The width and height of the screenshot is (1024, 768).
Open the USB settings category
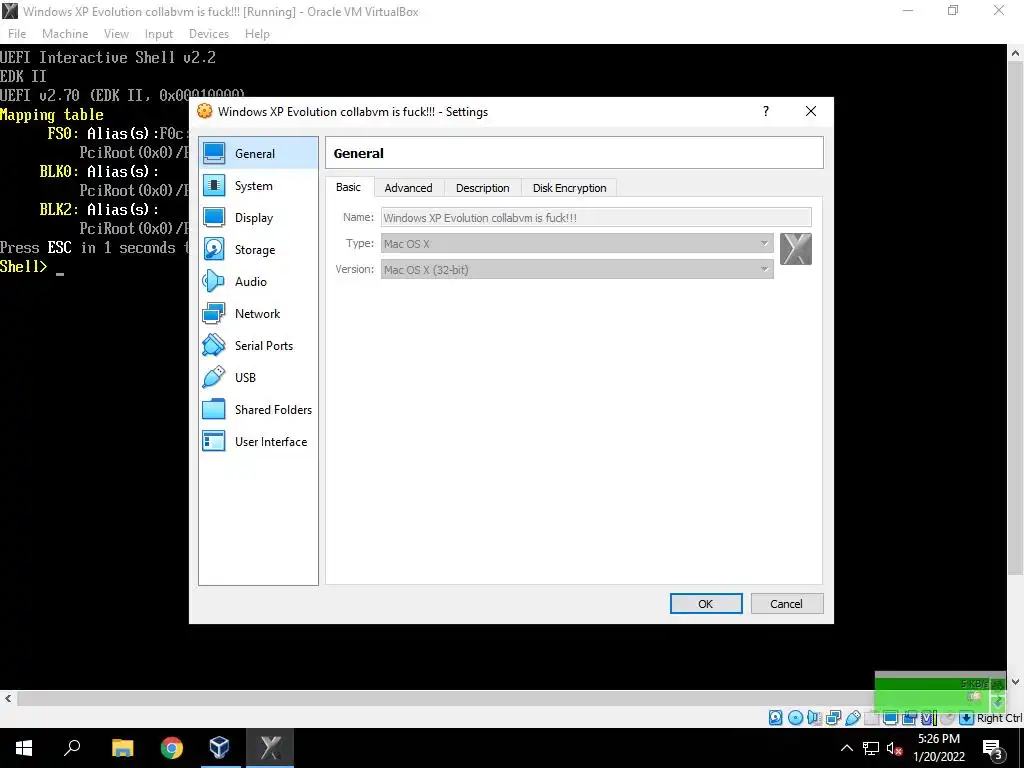pos(258,377)
